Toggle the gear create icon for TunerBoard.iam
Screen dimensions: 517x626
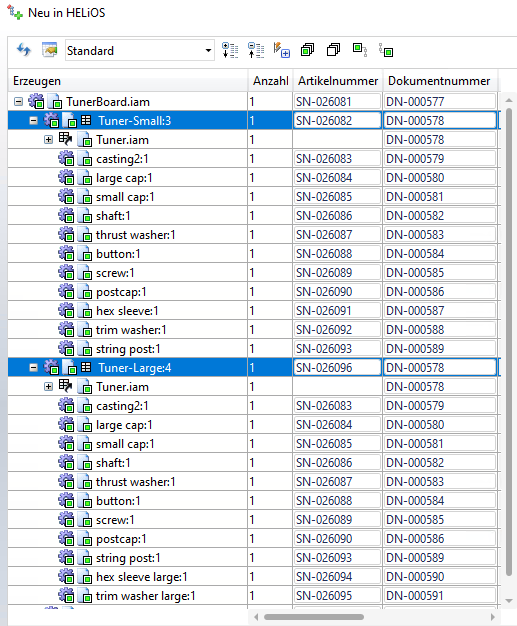[x=36, y=101]
